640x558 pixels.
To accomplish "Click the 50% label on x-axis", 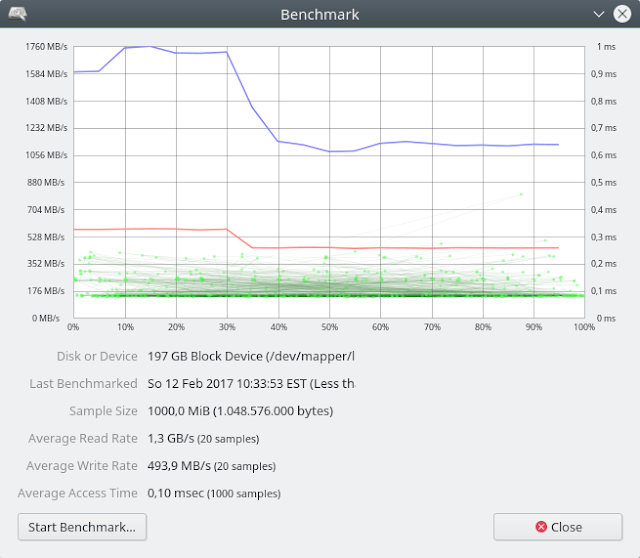I will pos(329,327).
